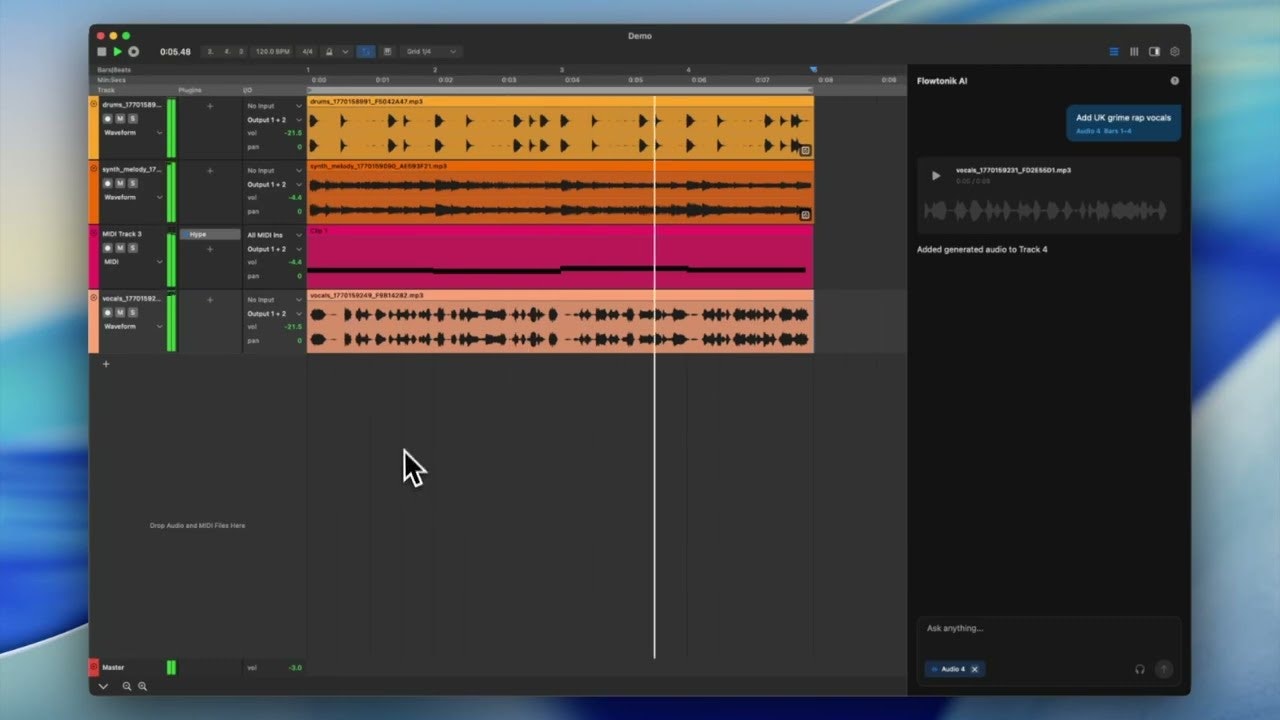Click the 120.0 BPM tempo field

[272, 51]
